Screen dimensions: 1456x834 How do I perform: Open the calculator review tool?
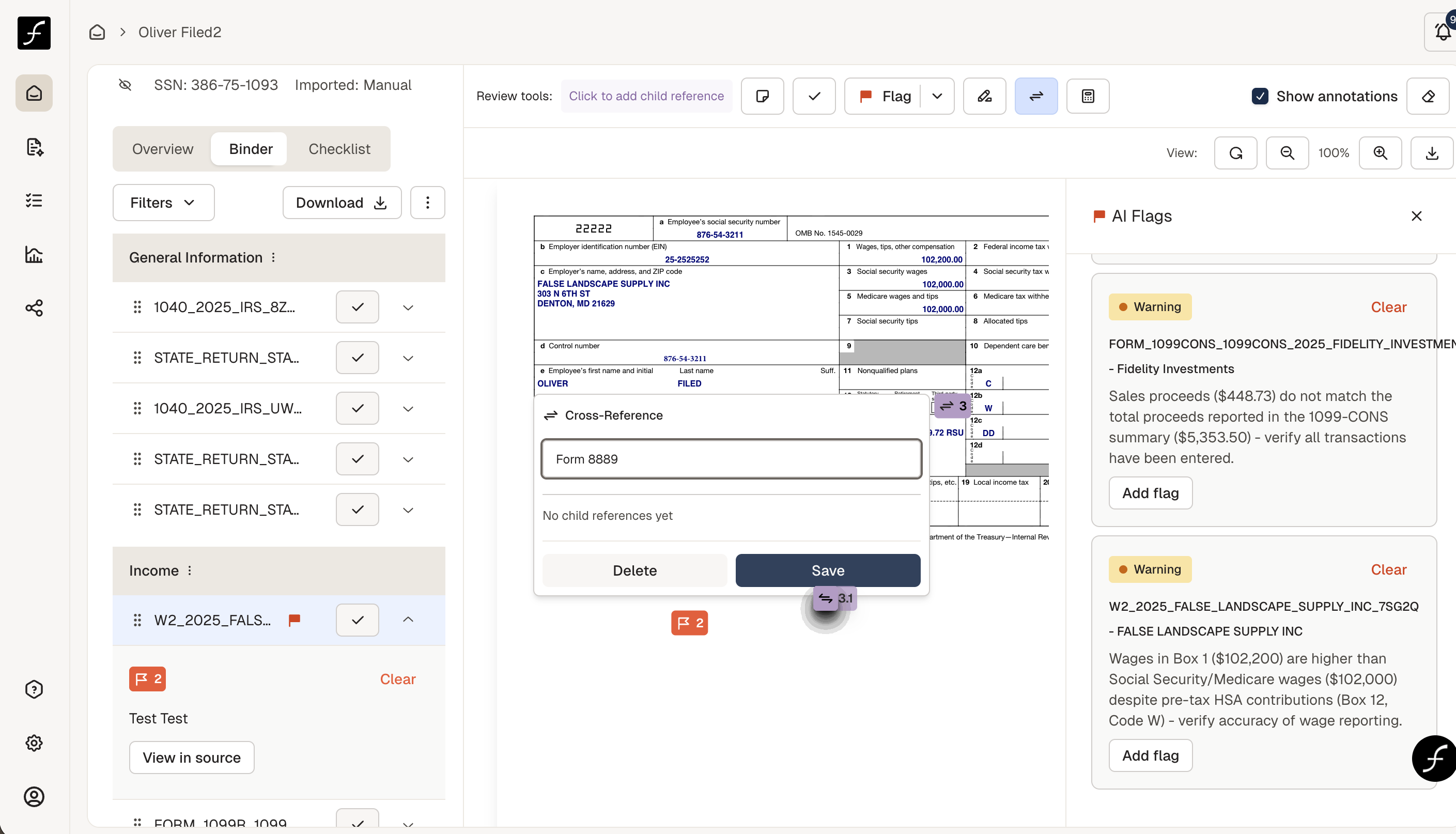(x=1087, y=96)
